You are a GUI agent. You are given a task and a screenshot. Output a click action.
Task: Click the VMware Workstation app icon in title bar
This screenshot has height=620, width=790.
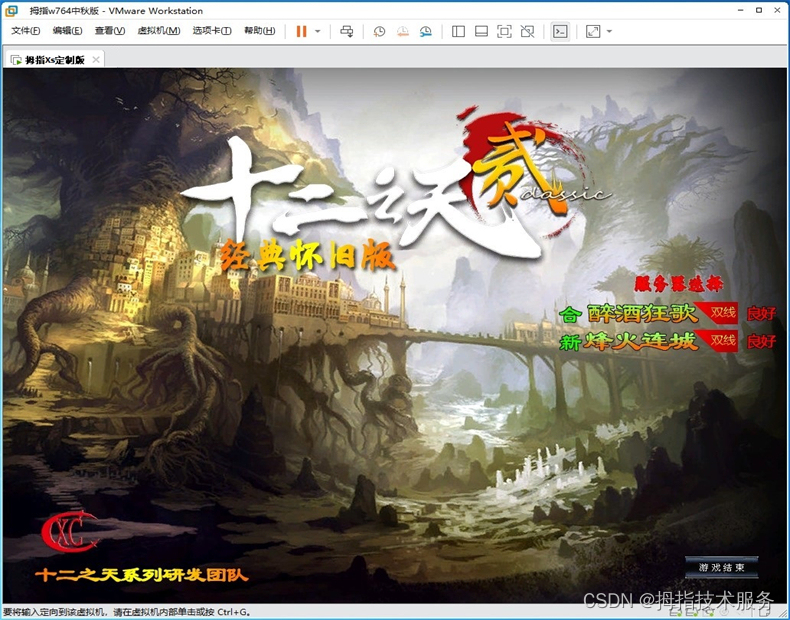(11, 11)
